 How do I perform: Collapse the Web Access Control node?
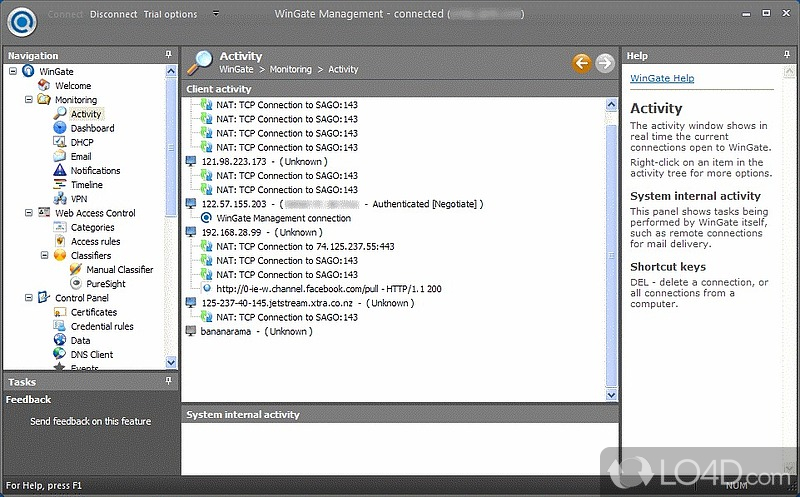pyautogui.click(x=28, y=213)
